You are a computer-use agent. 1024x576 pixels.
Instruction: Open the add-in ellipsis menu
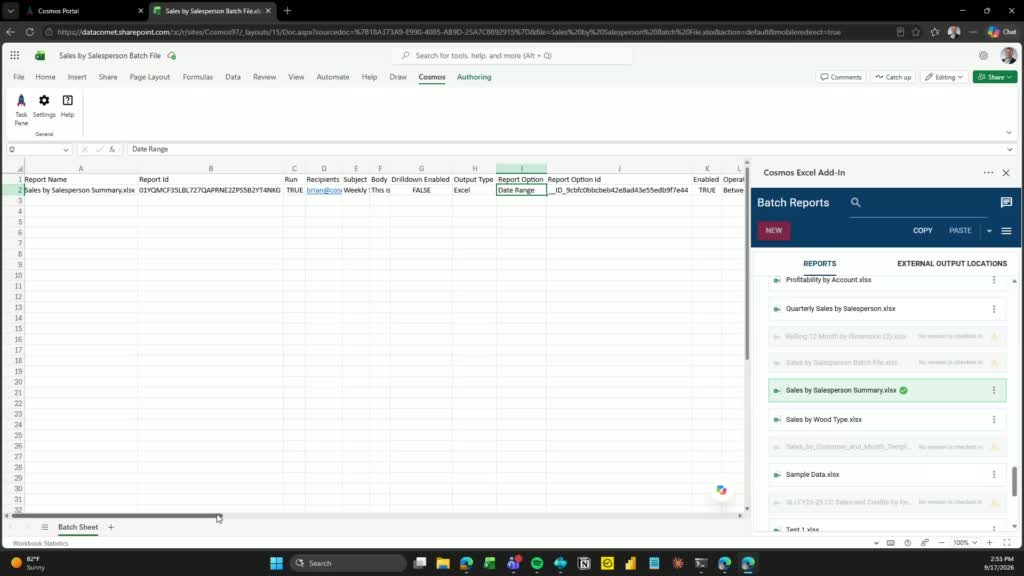coord(988,173)
